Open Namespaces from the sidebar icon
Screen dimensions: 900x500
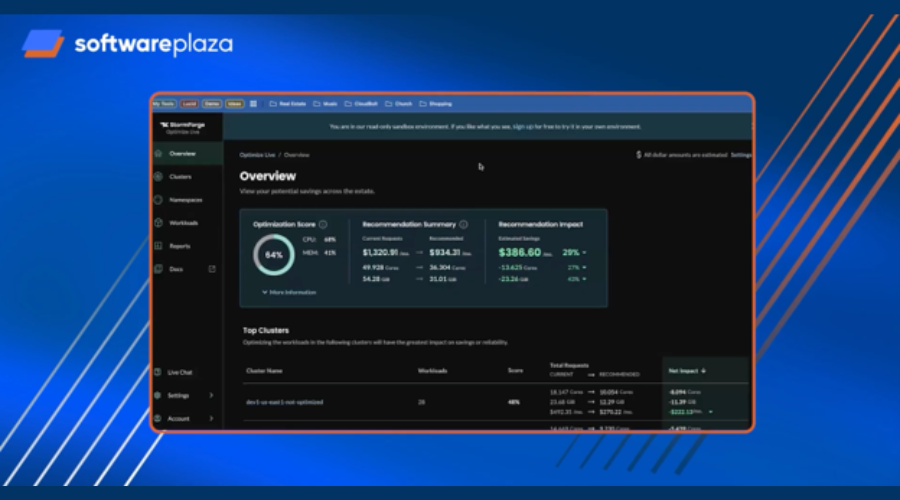click(x=159, y=200)
